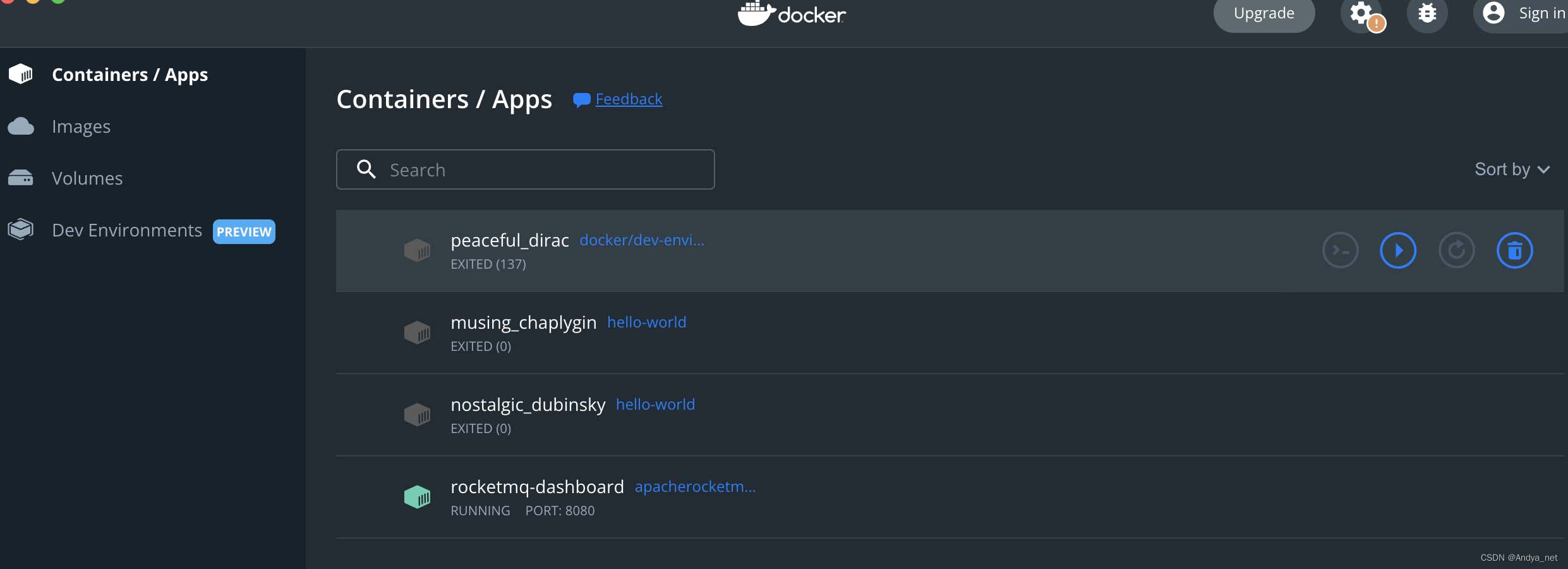Image resolution: width=1568 pixels, height=569 pixels.
Task: Open hello-world link for nostalgic_dubinsky
Action: (655, 405)
